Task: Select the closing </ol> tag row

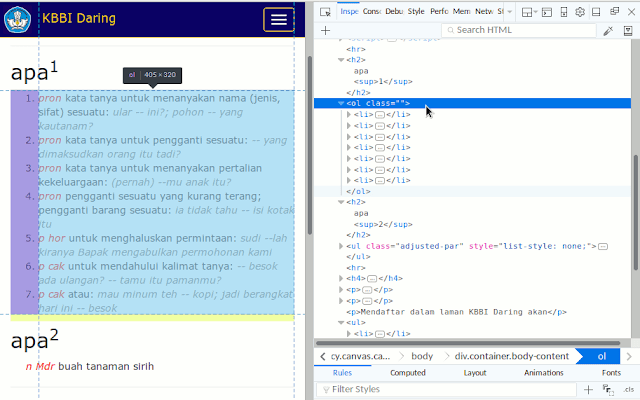Action: tap(358, 191)
